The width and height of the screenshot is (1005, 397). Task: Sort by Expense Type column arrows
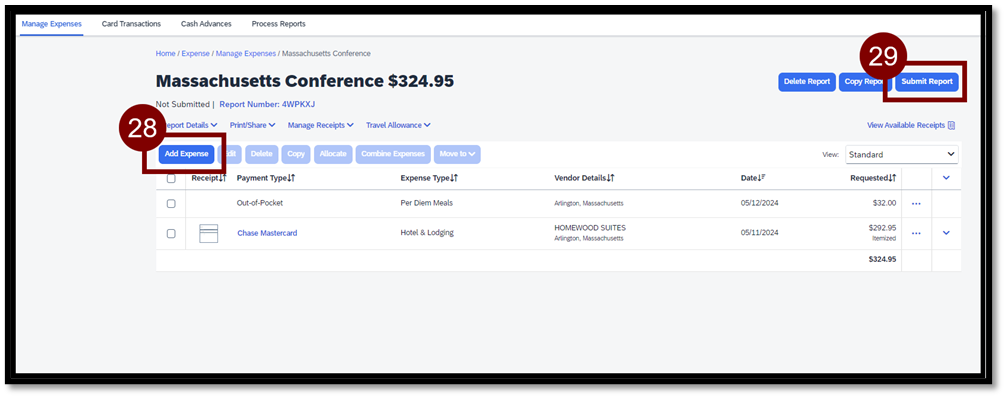(x=454, y=178)
